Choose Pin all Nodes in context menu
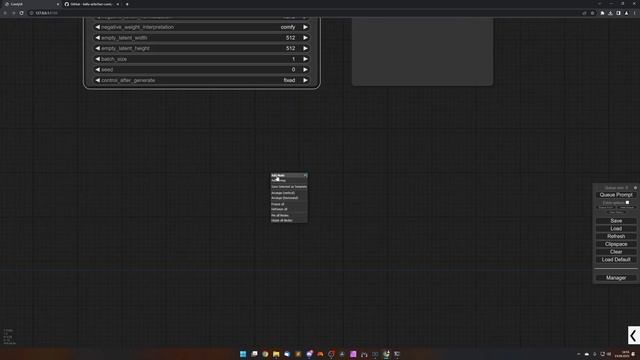The height and width of the screenshot is (360, 640). [289, 215]
